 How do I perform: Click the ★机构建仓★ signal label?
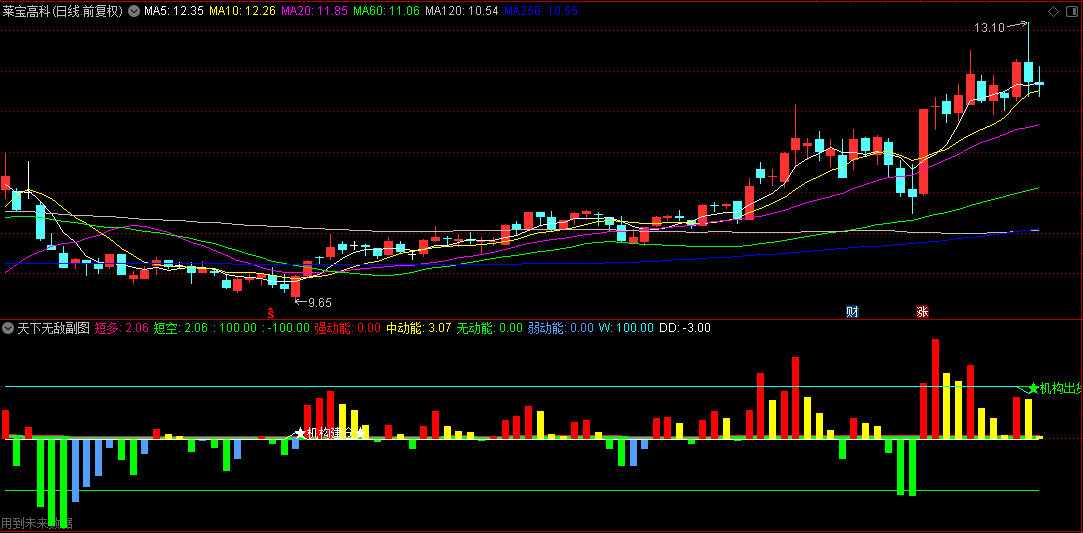330,433
